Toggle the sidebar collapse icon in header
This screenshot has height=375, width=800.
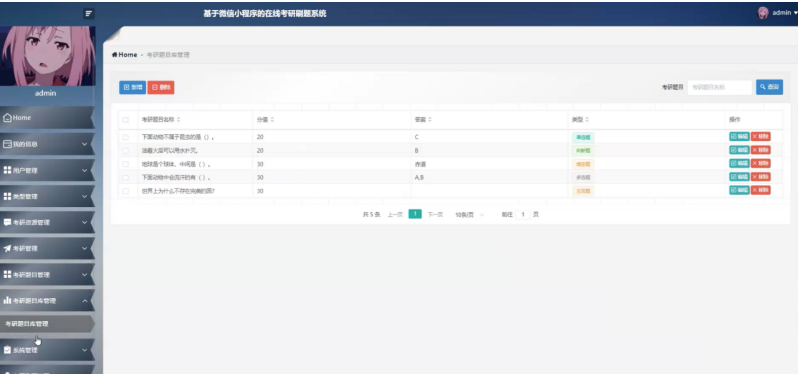click(89, 14)
